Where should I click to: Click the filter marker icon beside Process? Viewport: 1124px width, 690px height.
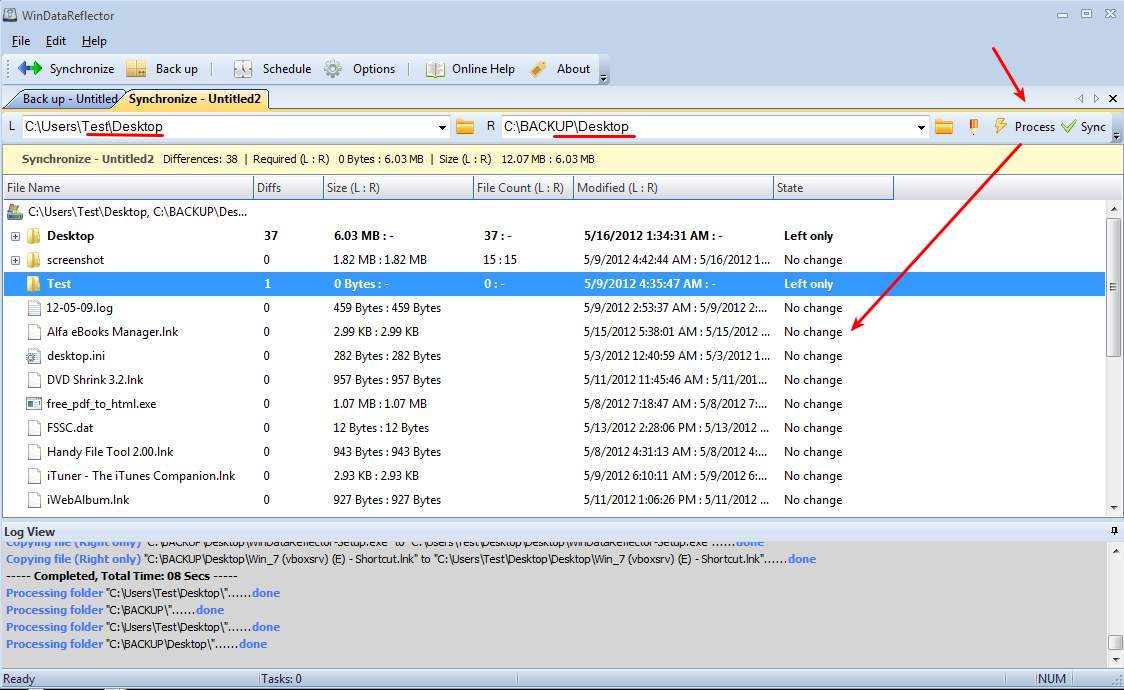(973, 127)
